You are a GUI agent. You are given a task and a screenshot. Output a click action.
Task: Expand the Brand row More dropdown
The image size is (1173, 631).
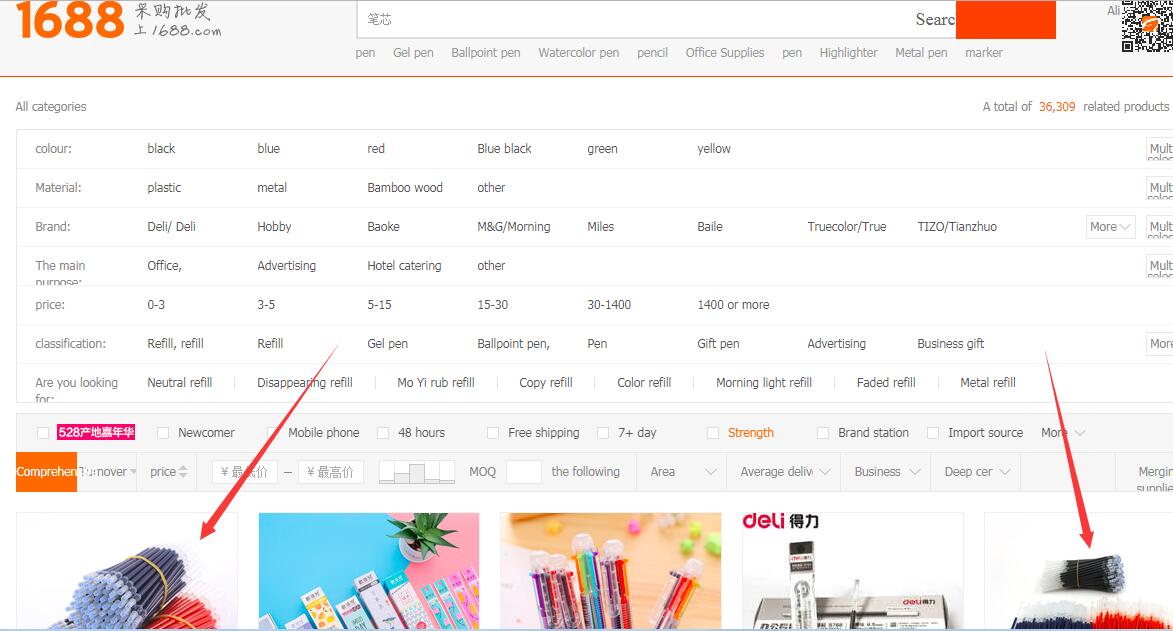pos(1110,227)
